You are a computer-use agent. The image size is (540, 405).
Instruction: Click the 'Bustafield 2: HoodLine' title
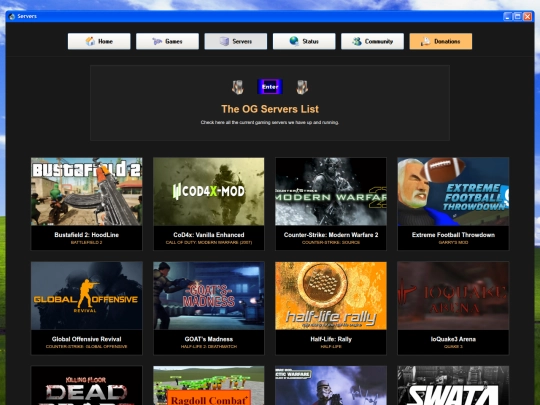pos(86,235)
